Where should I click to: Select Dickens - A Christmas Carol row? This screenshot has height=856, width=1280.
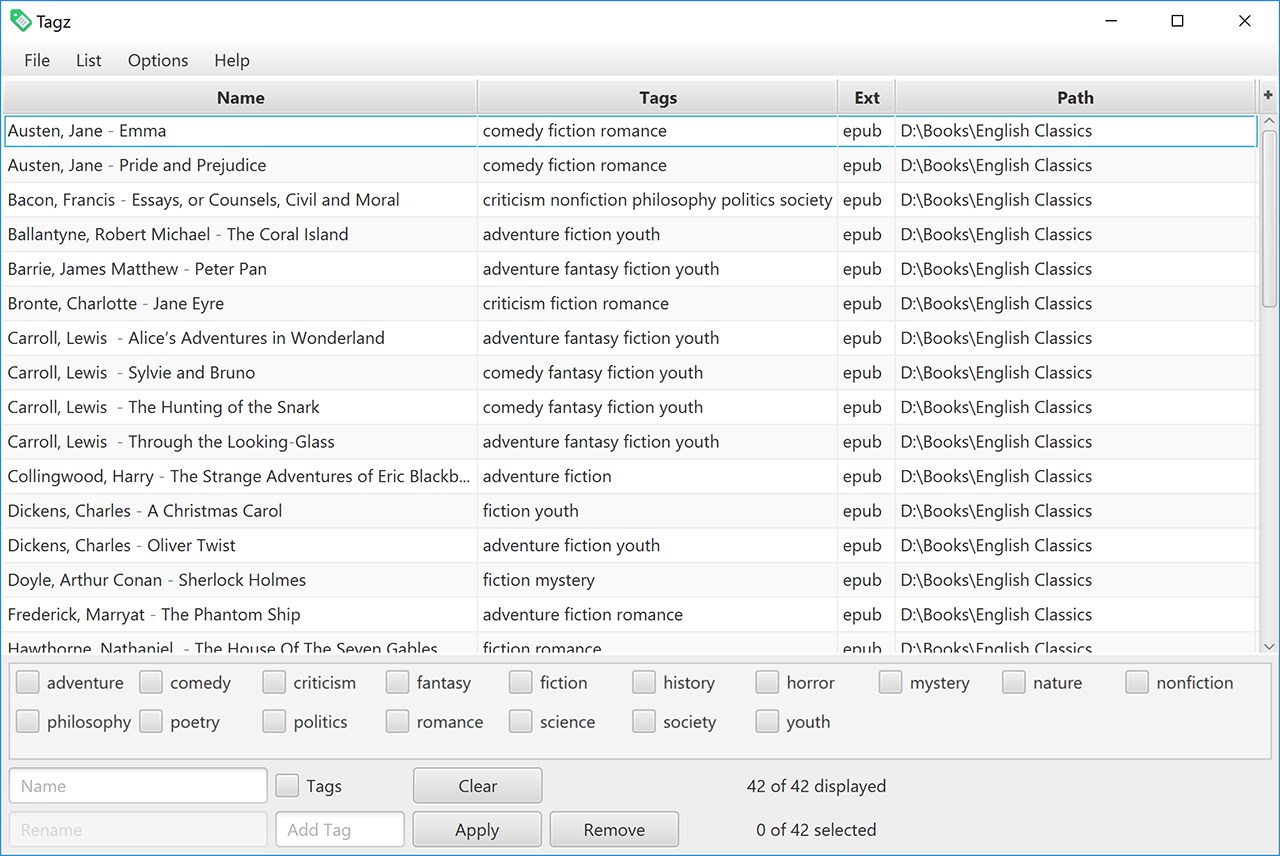tap(630, 511)
